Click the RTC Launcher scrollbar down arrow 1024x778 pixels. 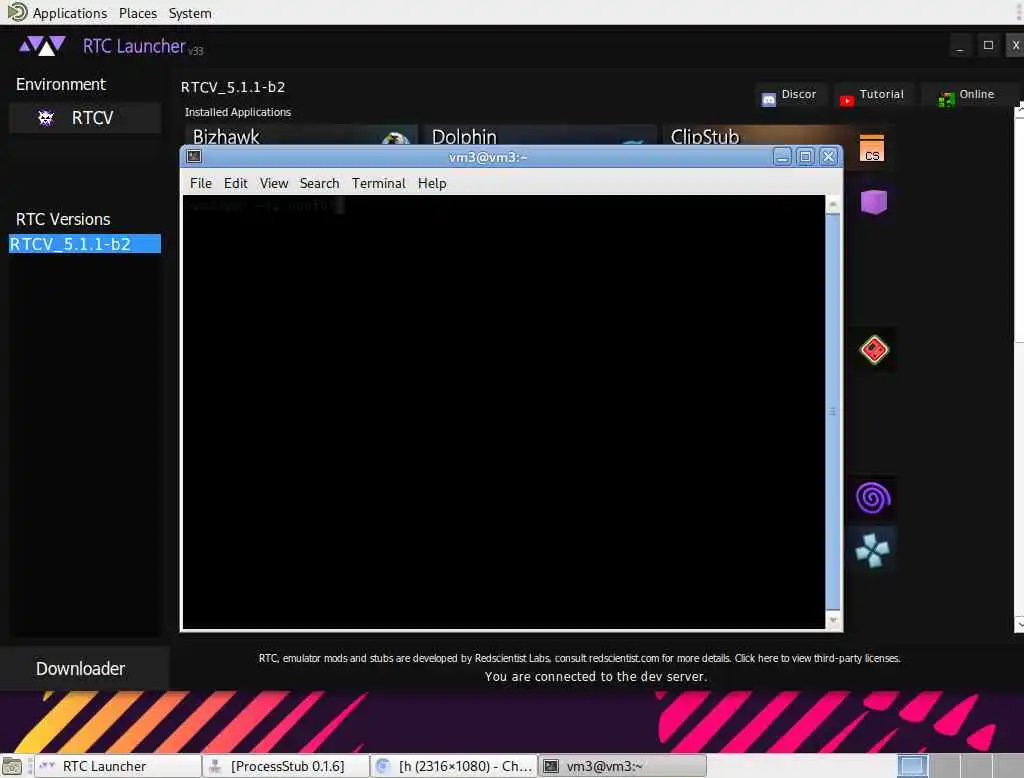pyautogui.click(x=1019, y=625)
